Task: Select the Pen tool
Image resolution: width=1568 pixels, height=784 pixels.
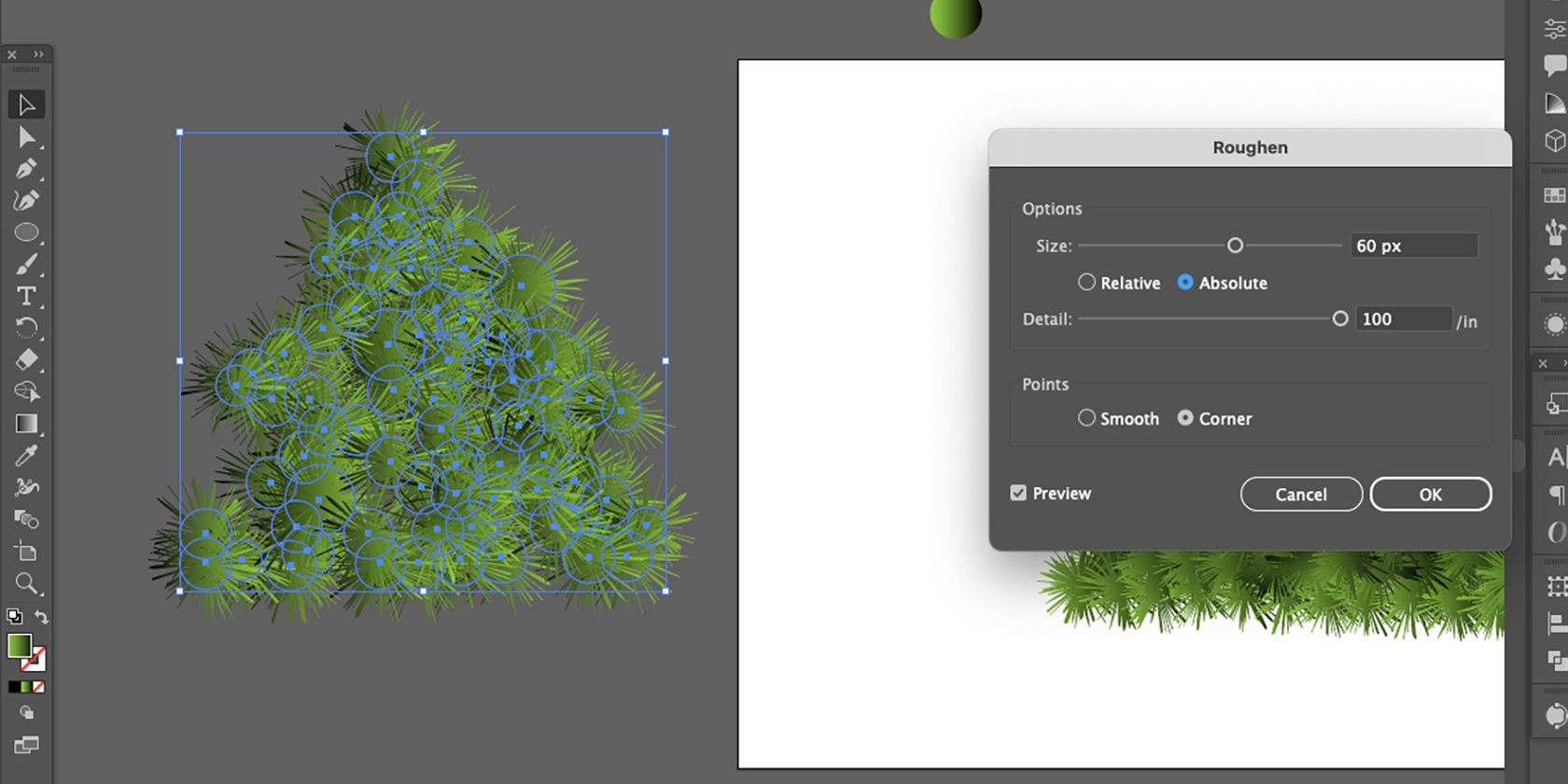Action: tap(26, 169)
